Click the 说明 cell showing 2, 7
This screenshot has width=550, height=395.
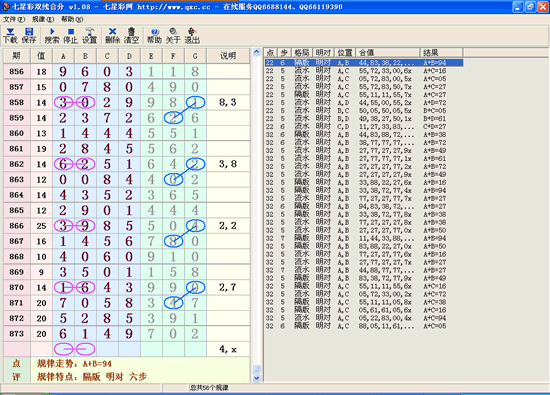228,287
